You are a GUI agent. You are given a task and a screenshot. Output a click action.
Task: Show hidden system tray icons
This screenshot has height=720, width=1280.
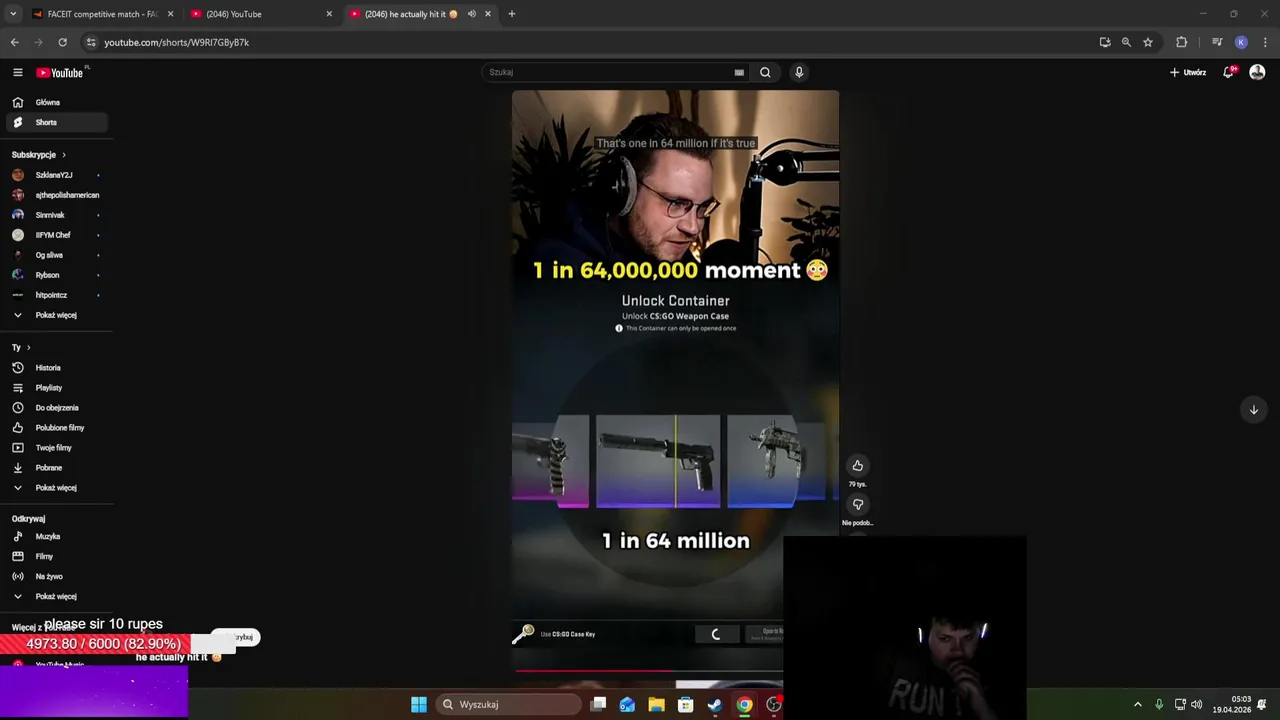tap(1137, 704)
